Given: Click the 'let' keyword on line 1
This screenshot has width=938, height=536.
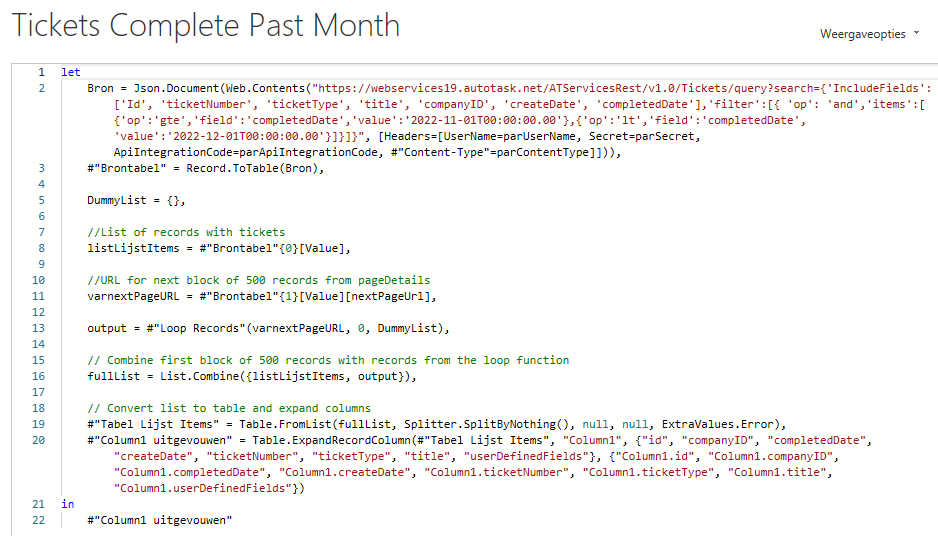Looking at the screenshot, I should tap(71, 72).
